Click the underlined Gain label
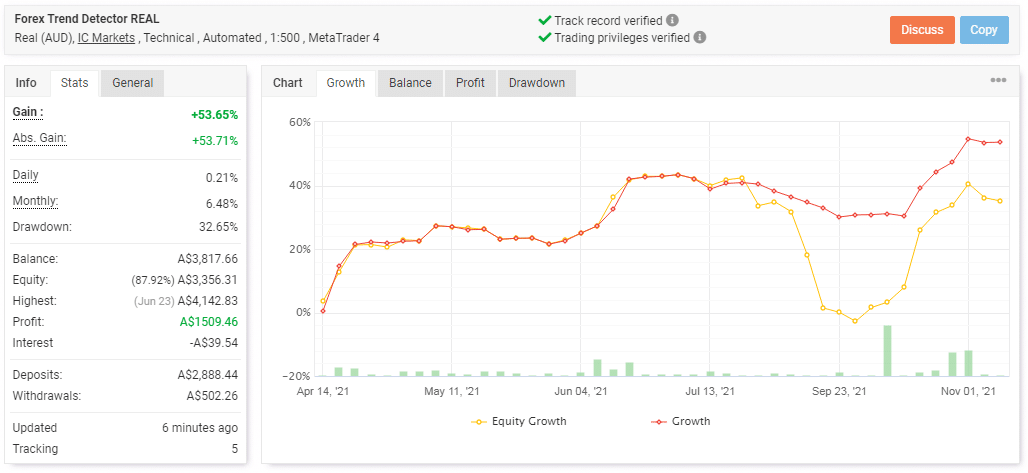The height and width of the screenshot is (473, 1028). coord(28,113)
